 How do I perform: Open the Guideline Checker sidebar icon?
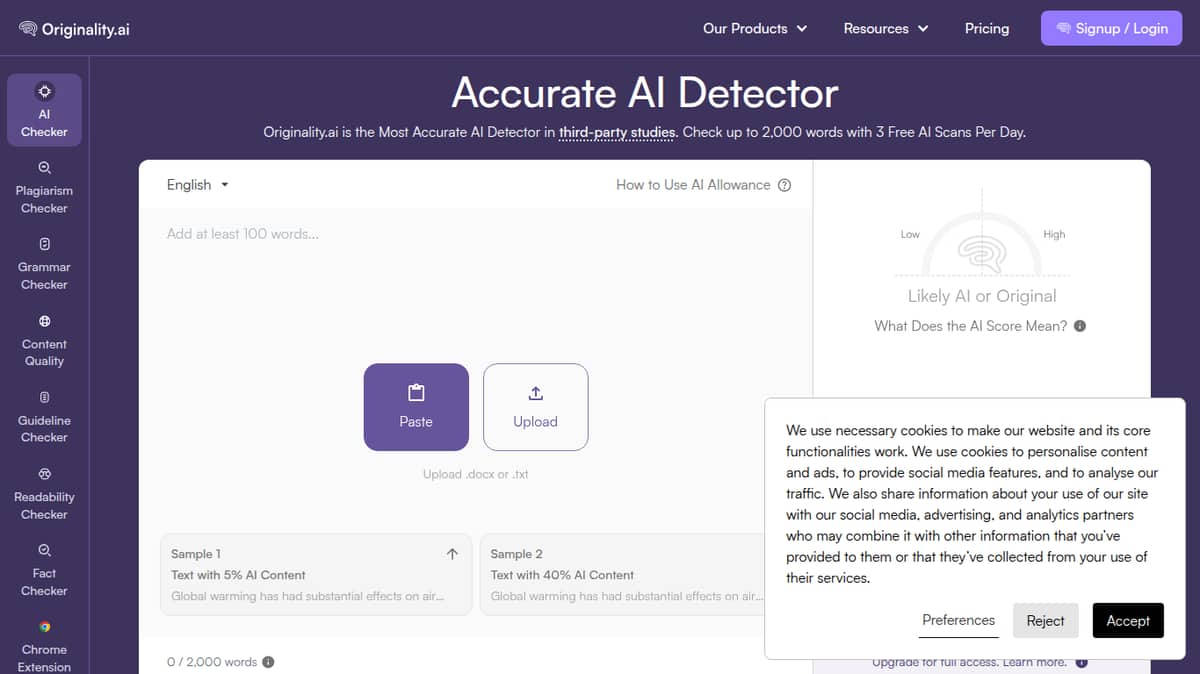[44, 397]
